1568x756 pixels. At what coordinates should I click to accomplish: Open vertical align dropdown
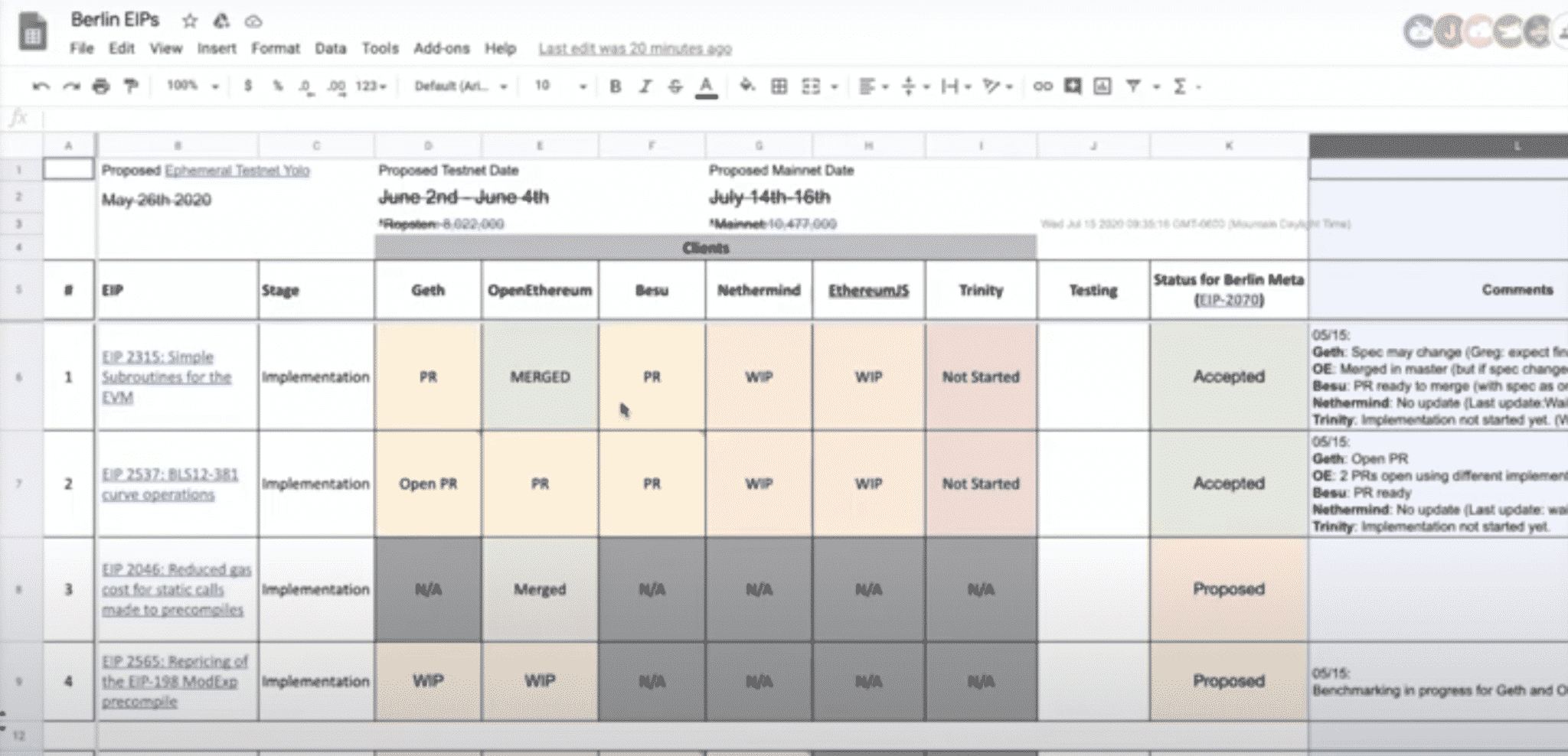(915, 86)
